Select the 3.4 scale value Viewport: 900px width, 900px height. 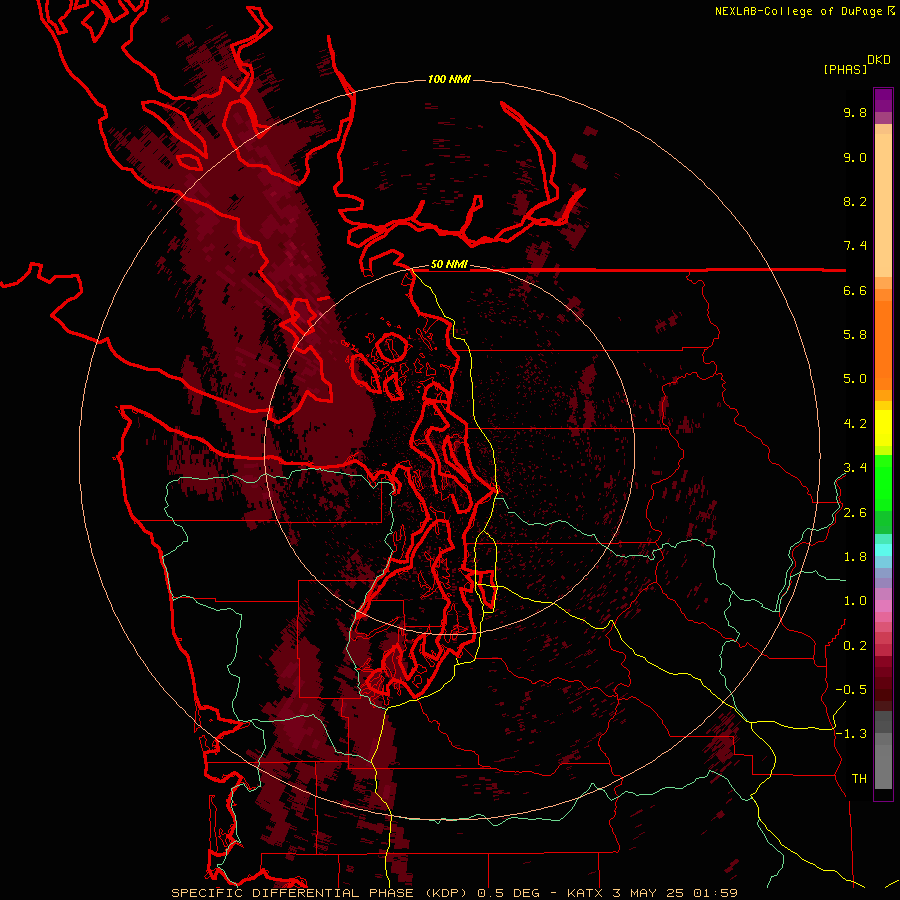pos(855,468)
